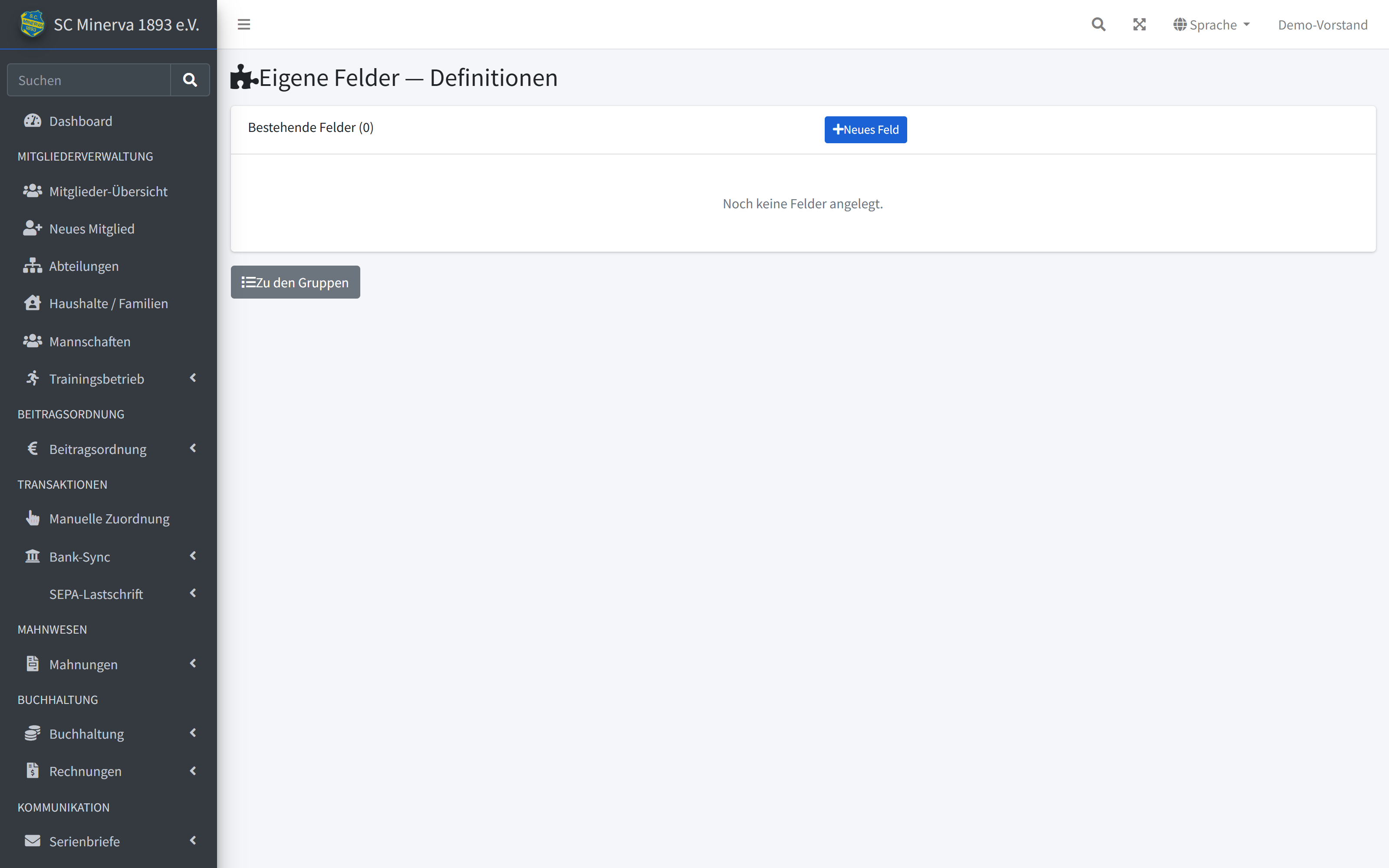The height and width of the screenshot is (868, 1389).
Task: Open the Dashboard speedometer icon
Action: [33, 121]
